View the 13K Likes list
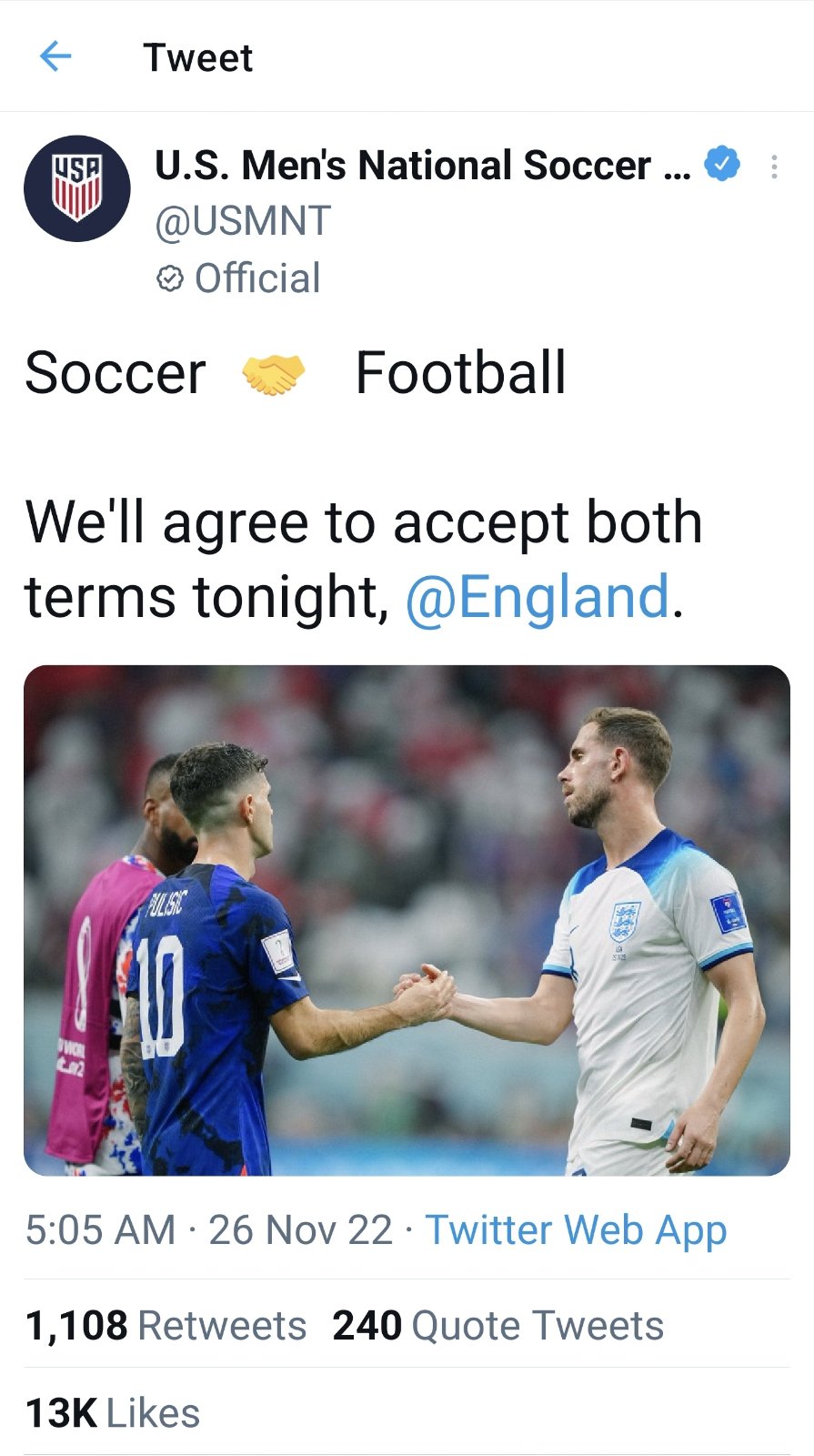 pos(113,1412)
